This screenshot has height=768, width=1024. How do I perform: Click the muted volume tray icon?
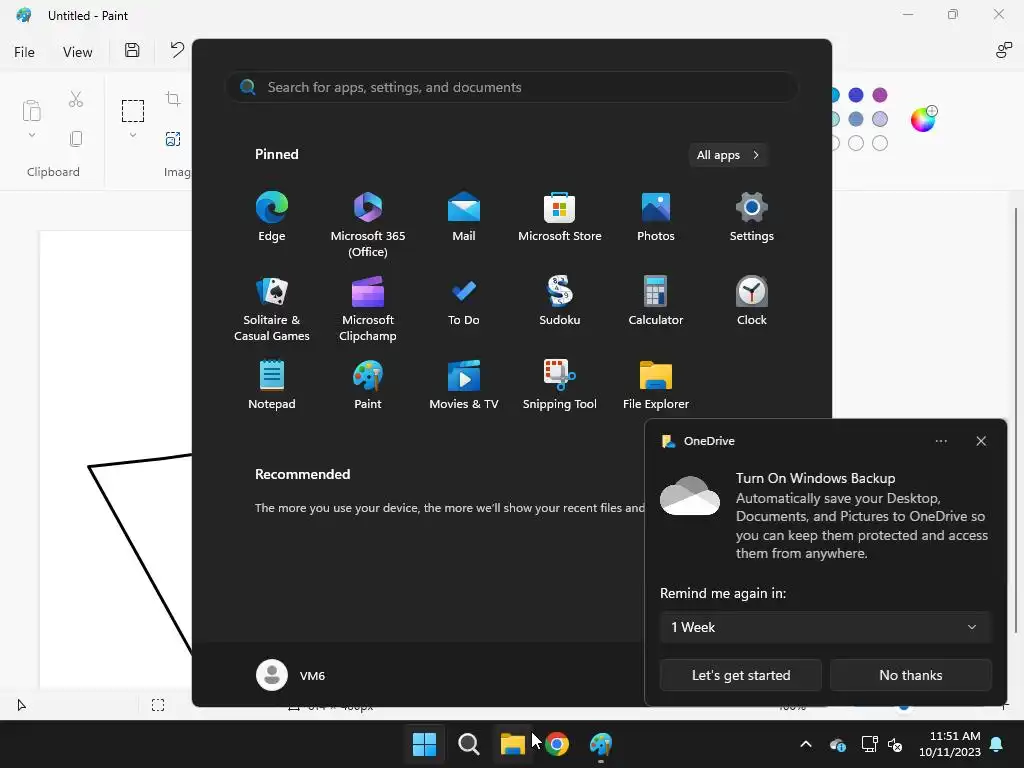tap(895, 744)
